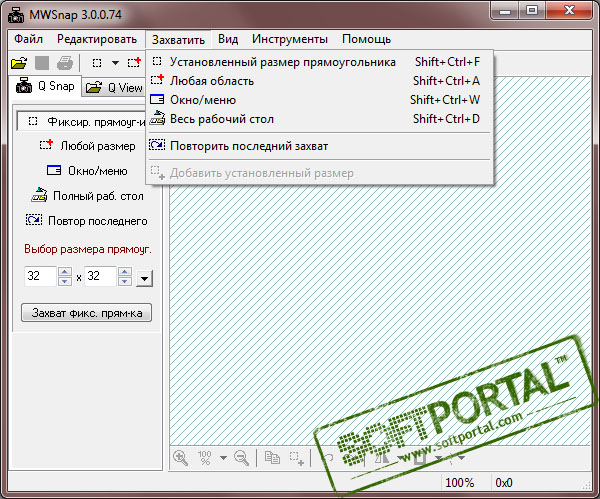The height and width of the screenshot is (499, 600).
Task: Click the repeat icon beside Повторить последний захват
Action: click(x=157, y=145)
